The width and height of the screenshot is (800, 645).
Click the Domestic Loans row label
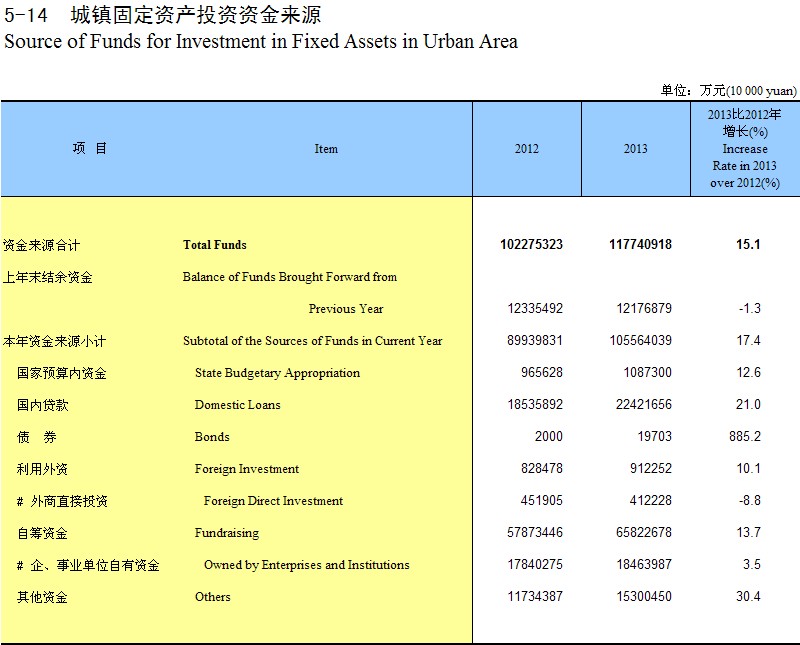(x=237, y=405)
